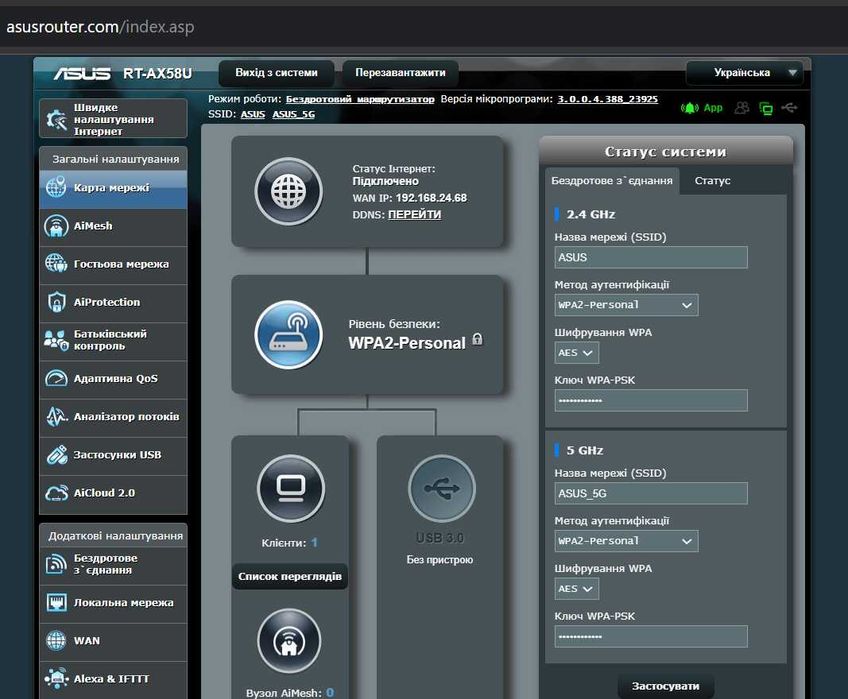Switch to Бездротове з`єднання tab

pos(612,181)
